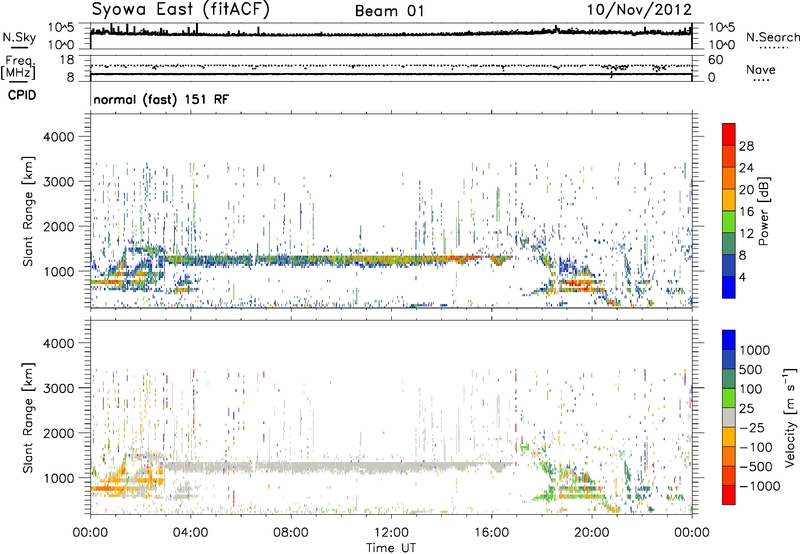This screenshot has width=800, height=554.
Task: Click the "Freq. [MHz]" axis label
Action: [x=18, y=68]
